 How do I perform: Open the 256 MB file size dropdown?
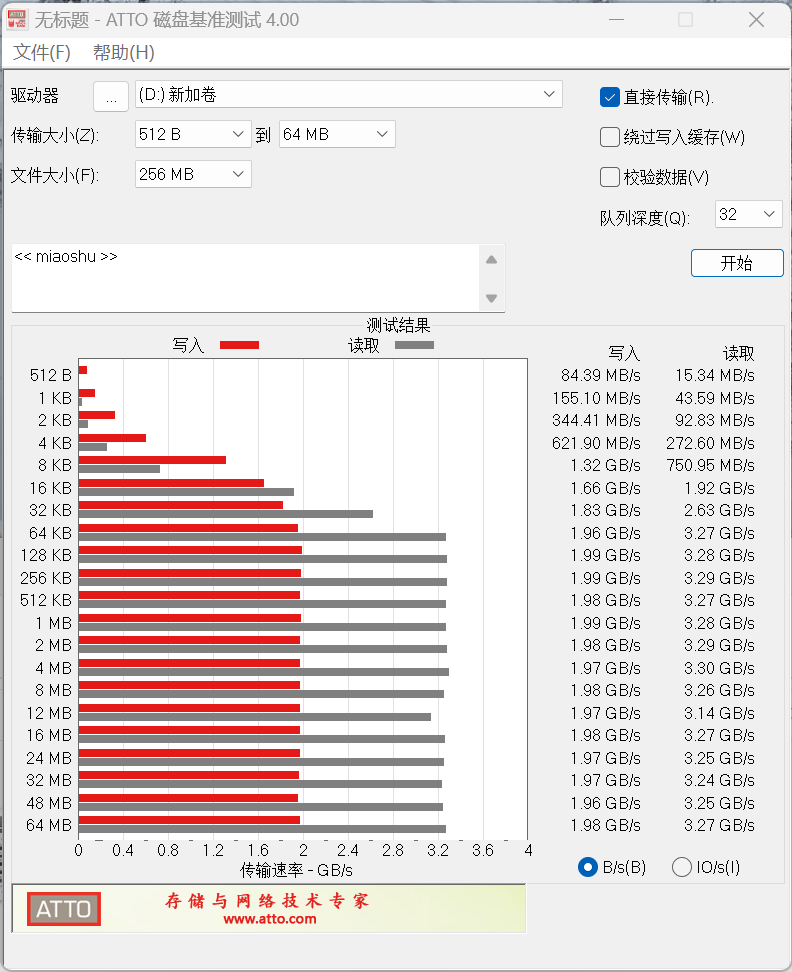pyautogui.click(x=239, y=174)
